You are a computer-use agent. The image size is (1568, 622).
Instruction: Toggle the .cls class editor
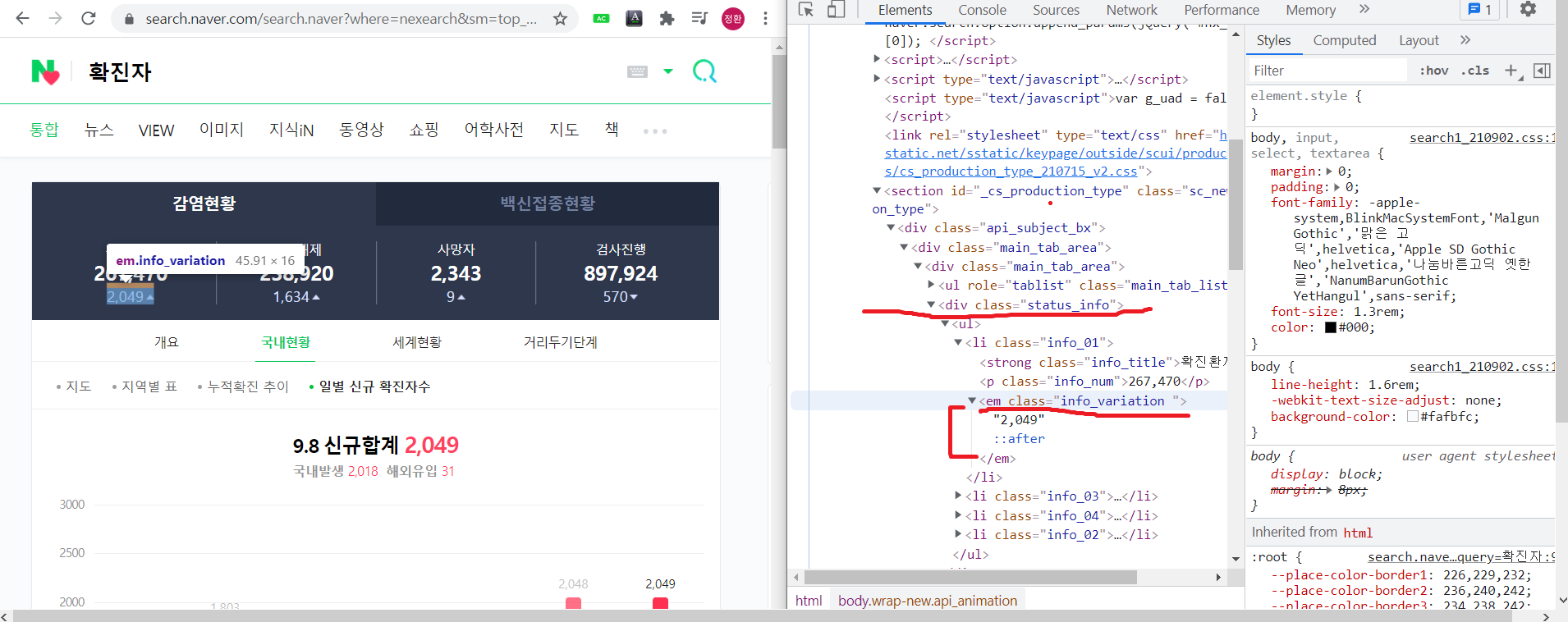1475,71
